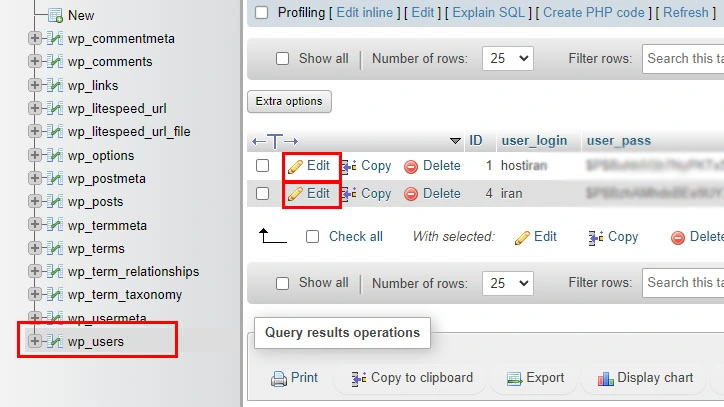Click the wp_litespeed_url_file table icon
Image resolution: width=724 pixels, height=407 pixels.
pos(55,132)
